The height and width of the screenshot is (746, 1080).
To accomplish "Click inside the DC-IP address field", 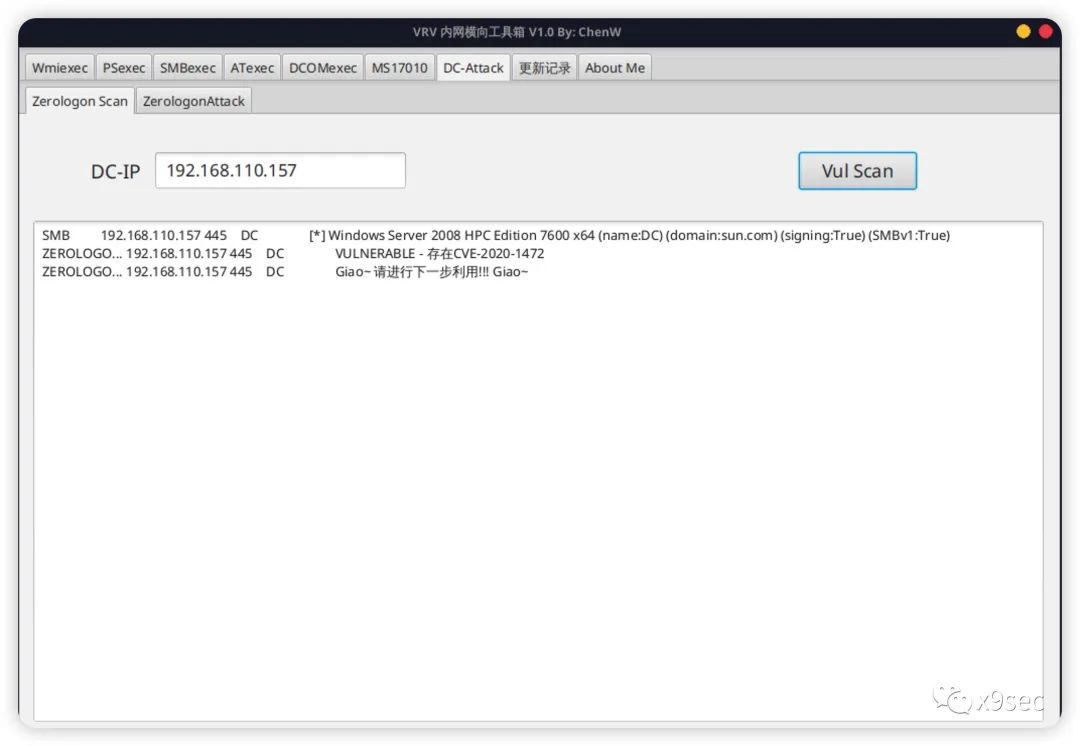I will [x=280, y=170].
